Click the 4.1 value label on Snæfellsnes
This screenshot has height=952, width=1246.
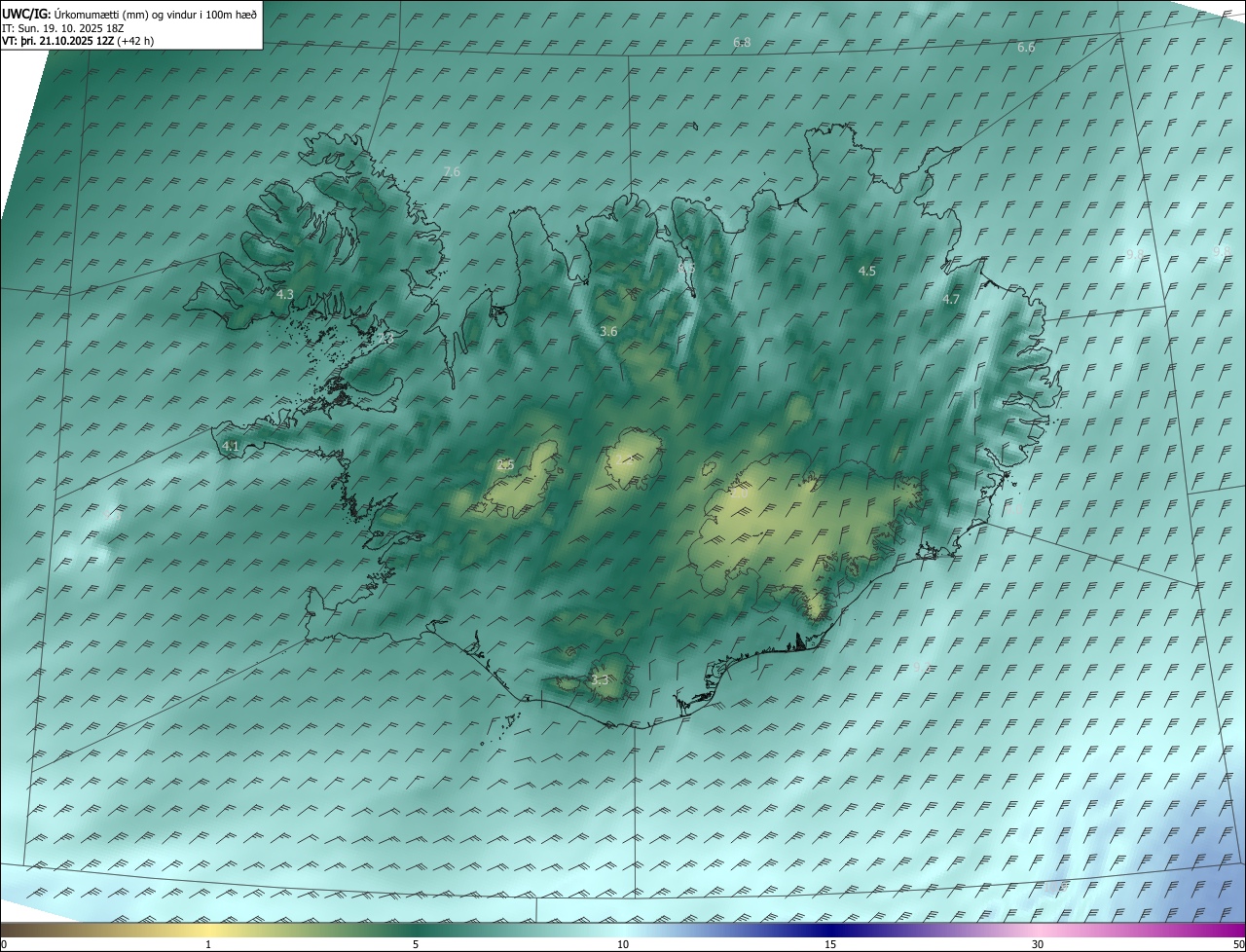point(231,447)
